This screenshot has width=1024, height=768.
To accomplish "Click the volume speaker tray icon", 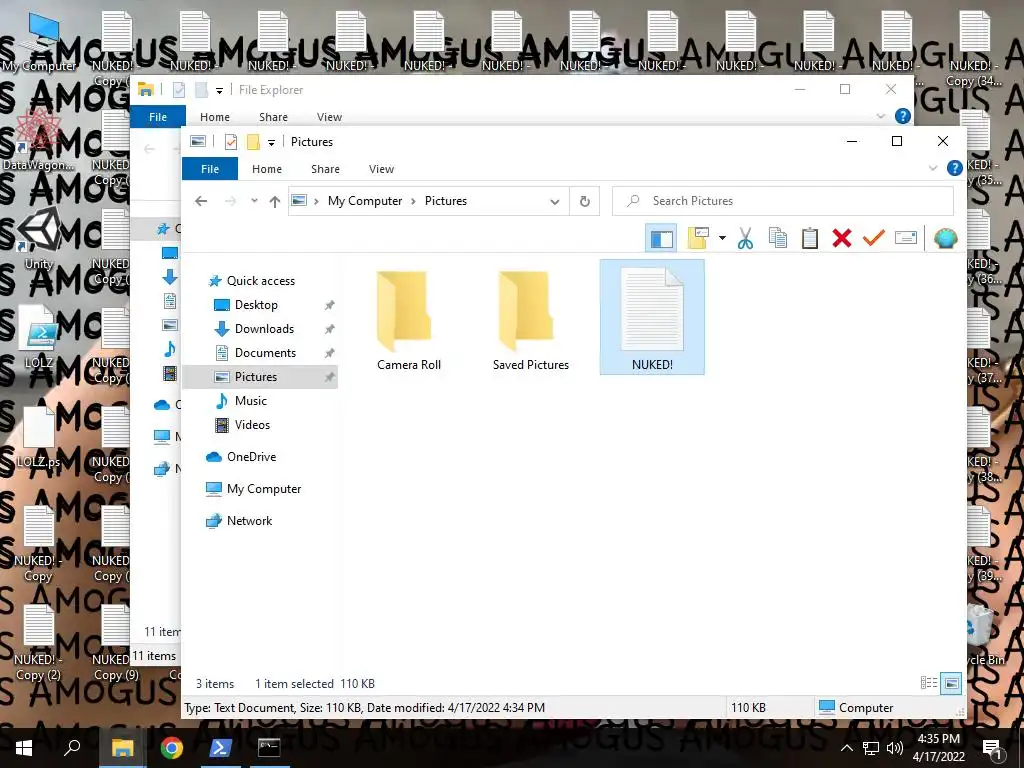I will pyautogui.click(x=895, y=748).
